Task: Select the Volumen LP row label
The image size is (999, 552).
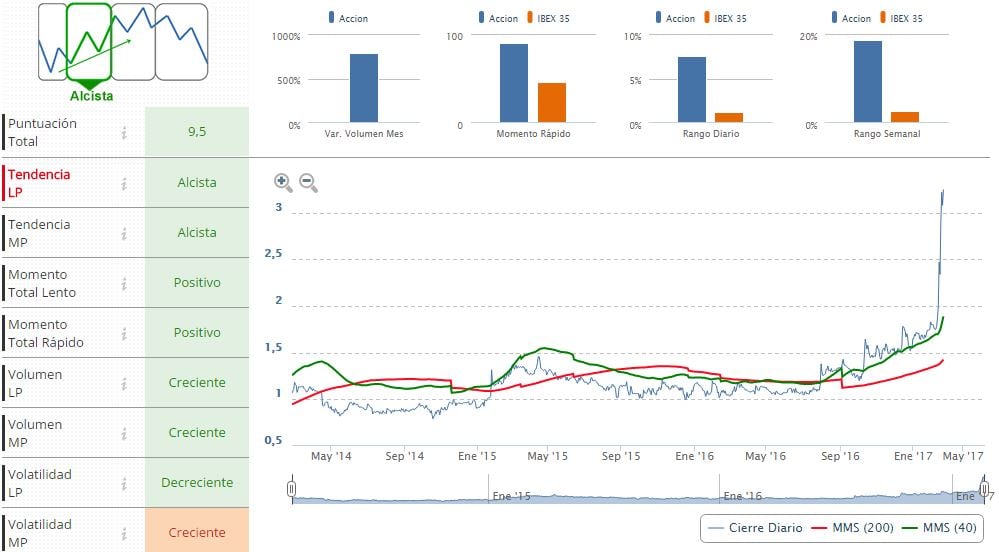Action: (x=35, y=384)
